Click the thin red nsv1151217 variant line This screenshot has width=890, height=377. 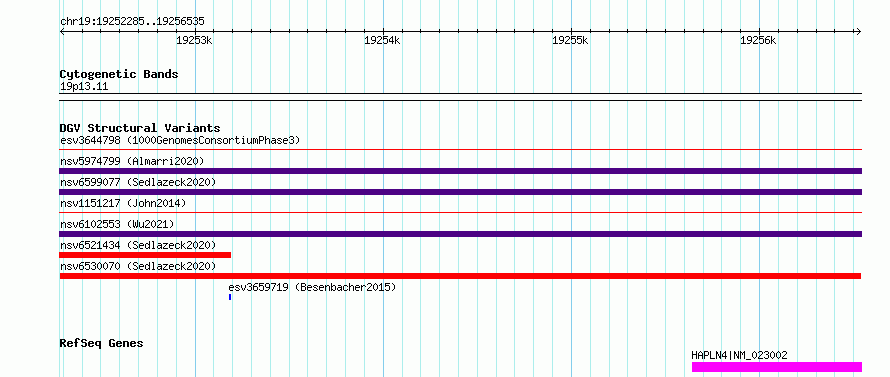[x=461, y=213]
